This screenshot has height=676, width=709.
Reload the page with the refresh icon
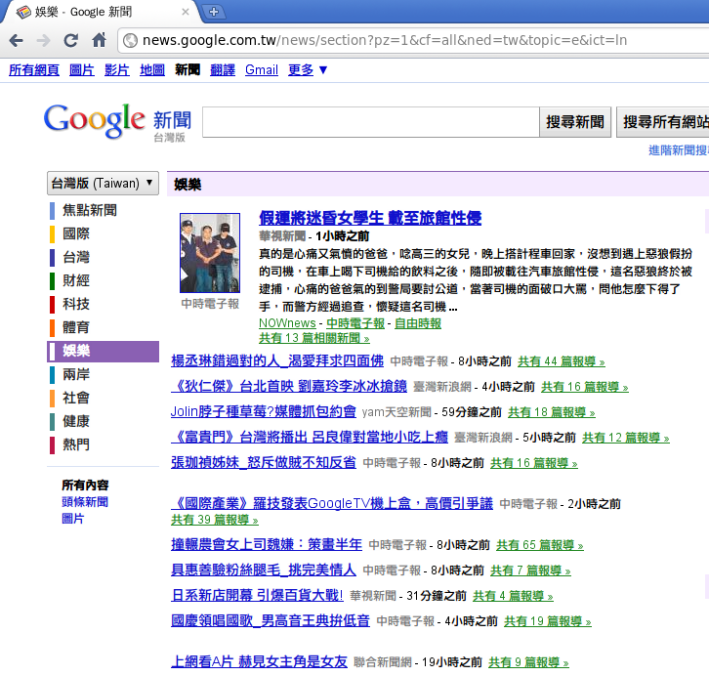click(x=71, y=40)
